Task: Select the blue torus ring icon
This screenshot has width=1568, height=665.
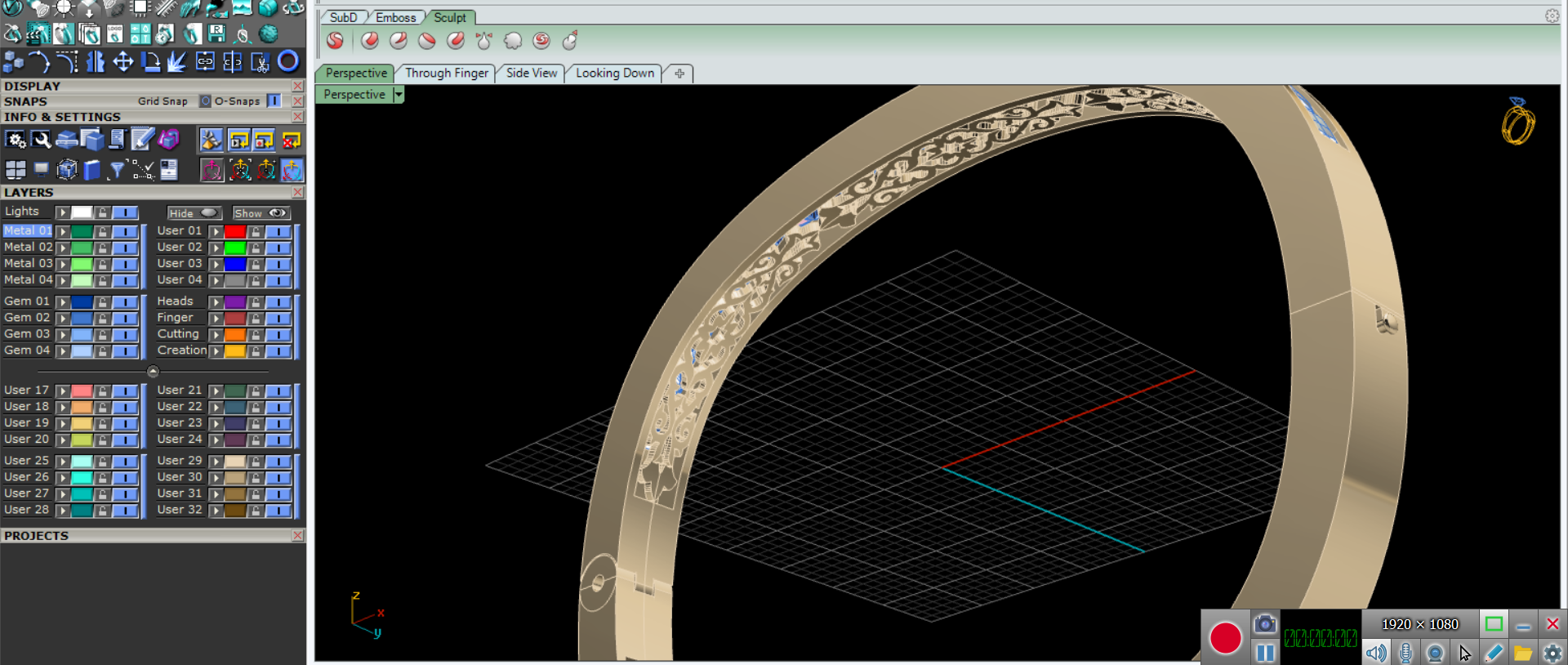Action: [287, 61]
